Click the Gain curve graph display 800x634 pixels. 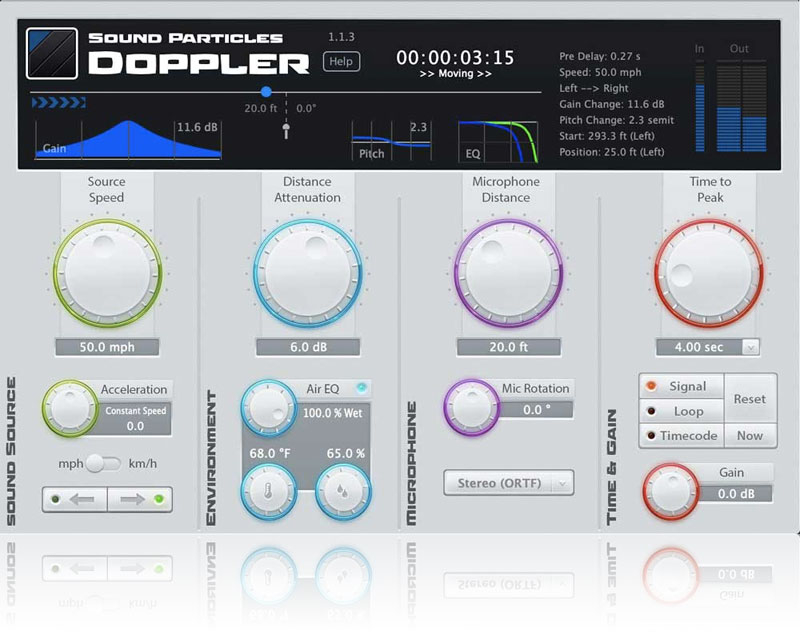pyautogui.click(x=128, y=140)
